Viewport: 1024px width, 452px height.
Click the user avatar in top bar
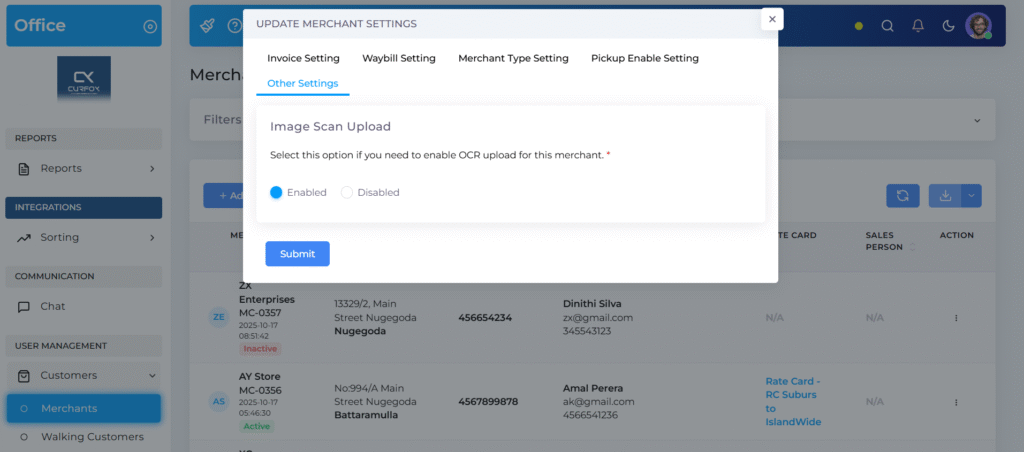coord(978,26)
